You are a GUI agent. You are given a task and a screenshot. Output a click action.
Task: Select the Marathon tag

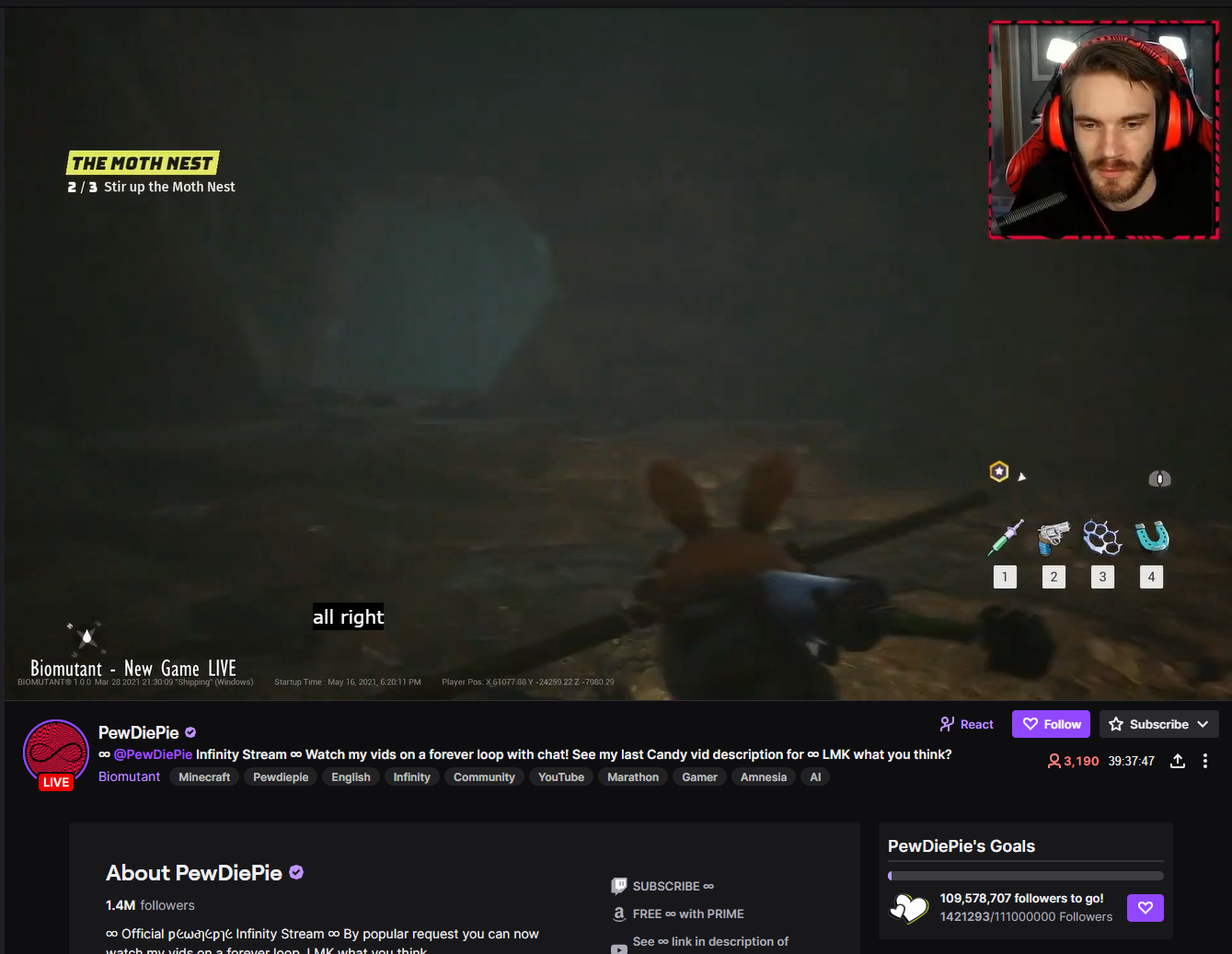click(x=633, y=777)
